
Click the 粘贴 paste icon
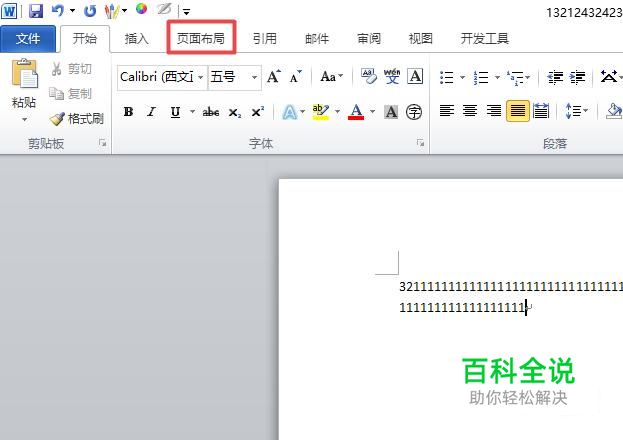coord(25,74)
